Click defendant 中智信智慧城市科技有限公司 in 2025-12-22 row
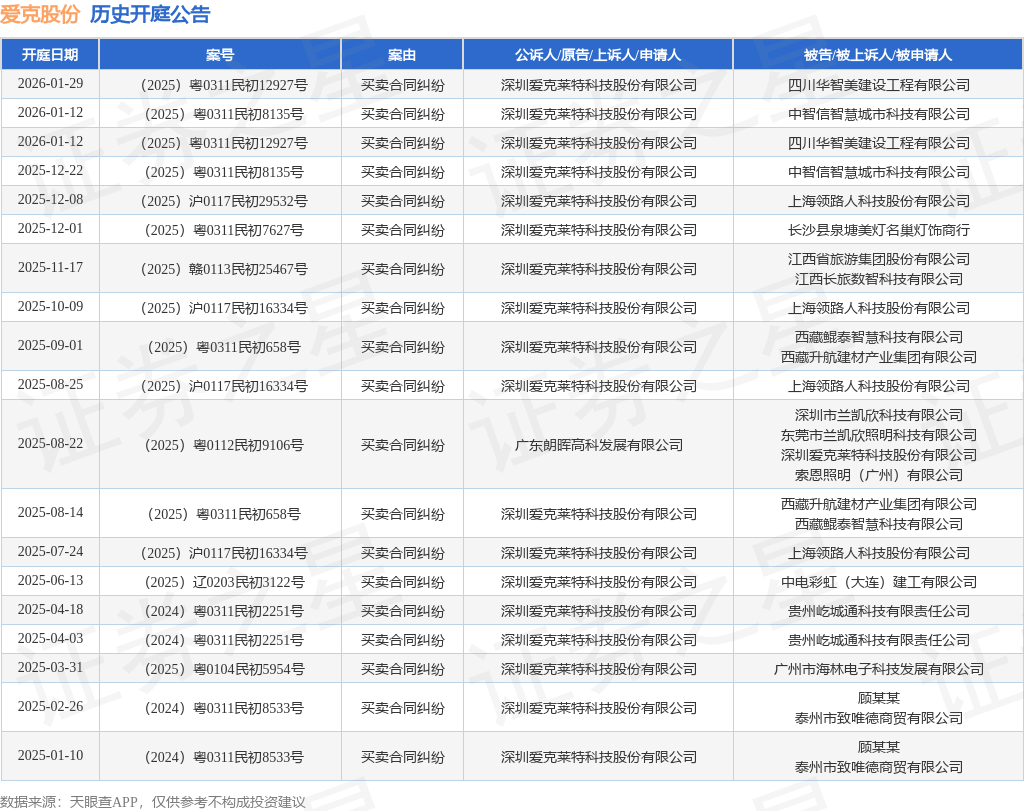Viewport: 1024px width, 811px height. click(878, 172)
